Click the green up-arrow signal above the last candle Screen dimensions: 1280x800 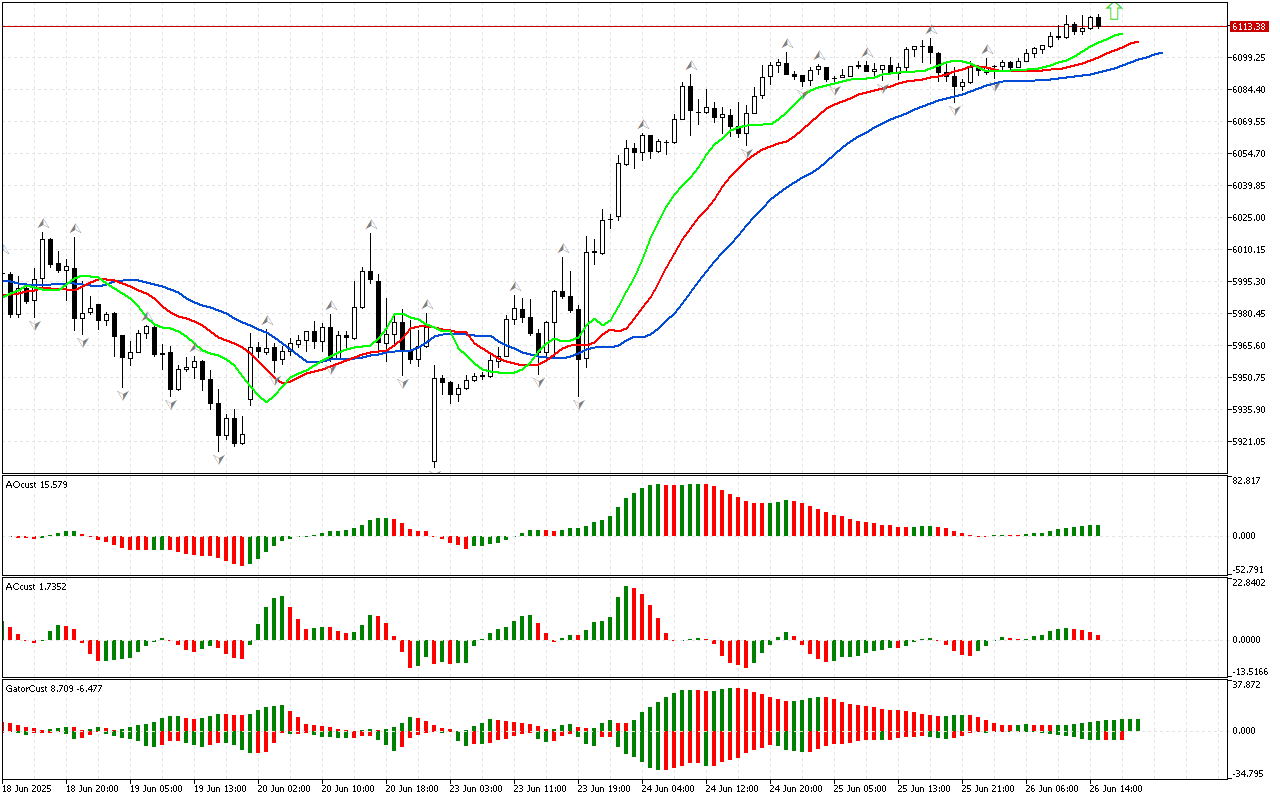(x=1114, y=11)
